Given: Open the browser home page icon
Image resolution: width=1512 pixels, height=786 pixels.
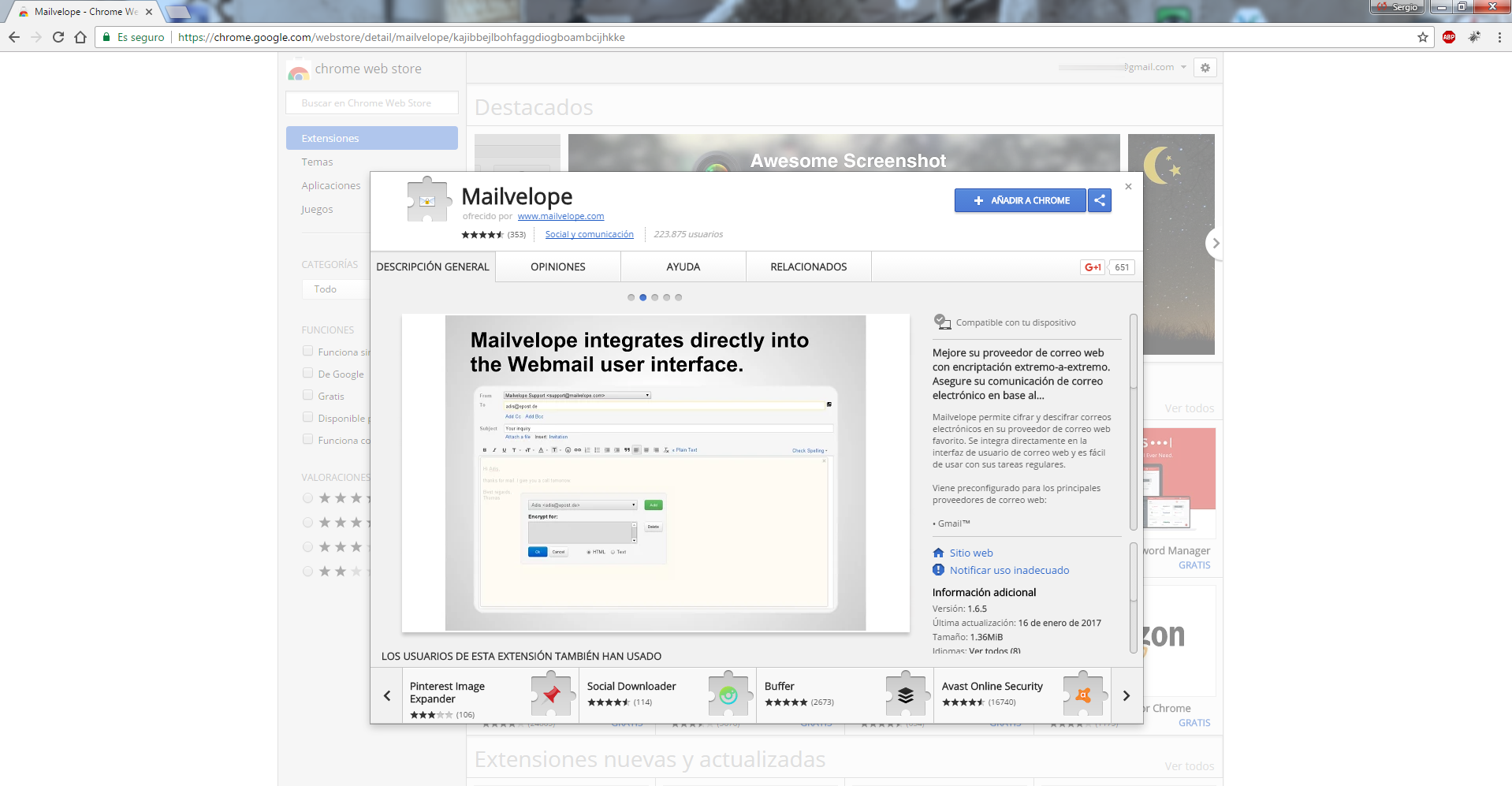Looking at the screenshot, I should coord(80,37).
